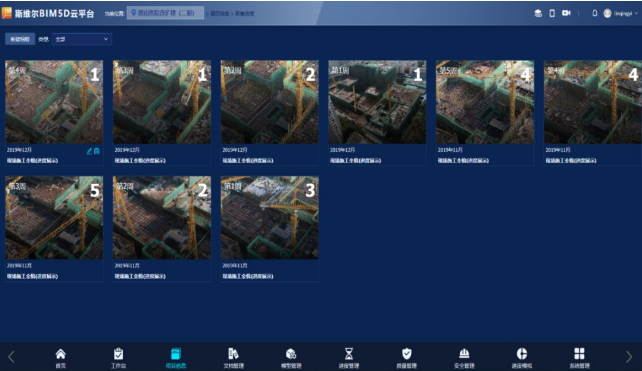
Task: Click 现场施工全貌 caption under December 第3周 album
Action: pos(140,161)
